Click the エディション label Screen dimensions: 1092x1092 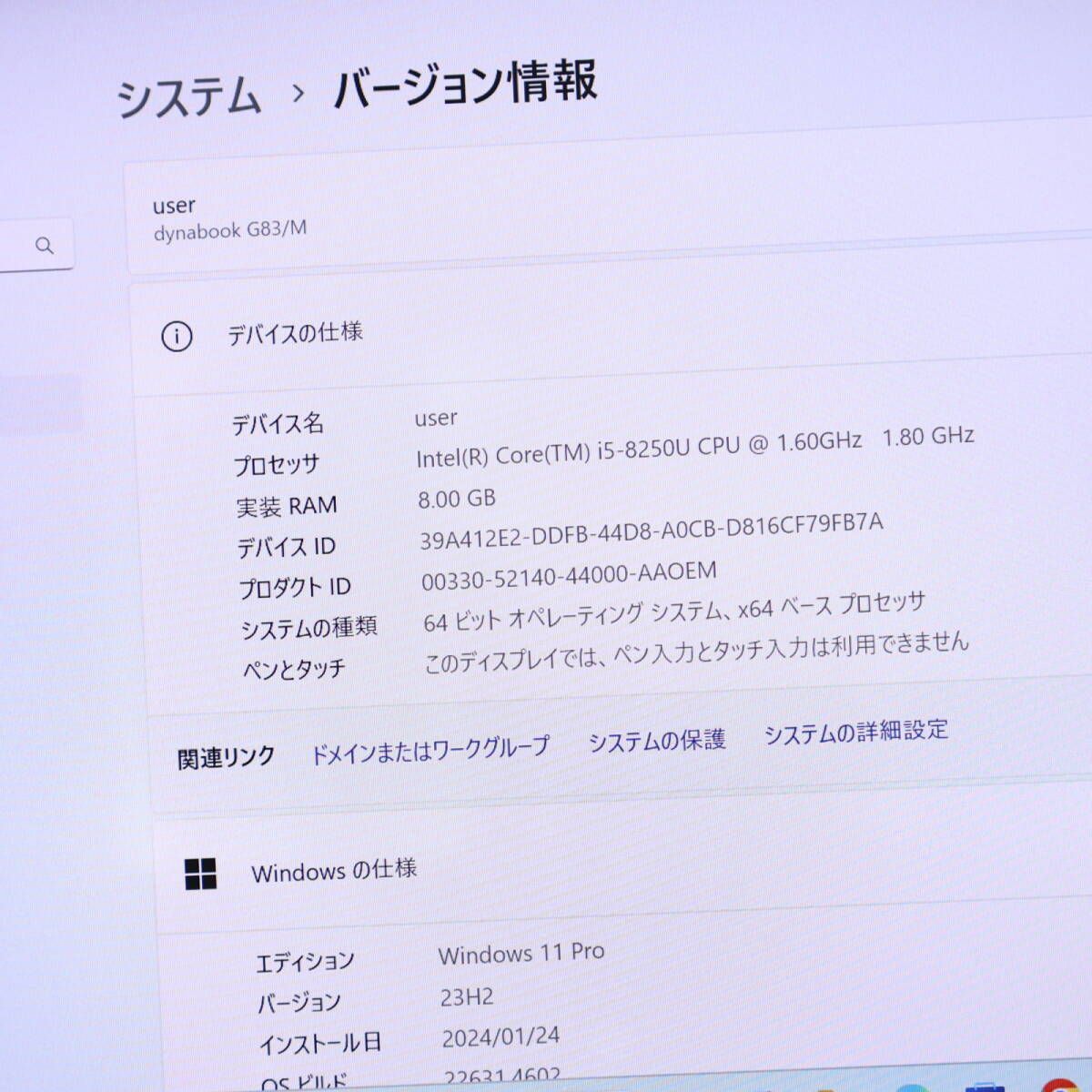[x=305, y=962]
